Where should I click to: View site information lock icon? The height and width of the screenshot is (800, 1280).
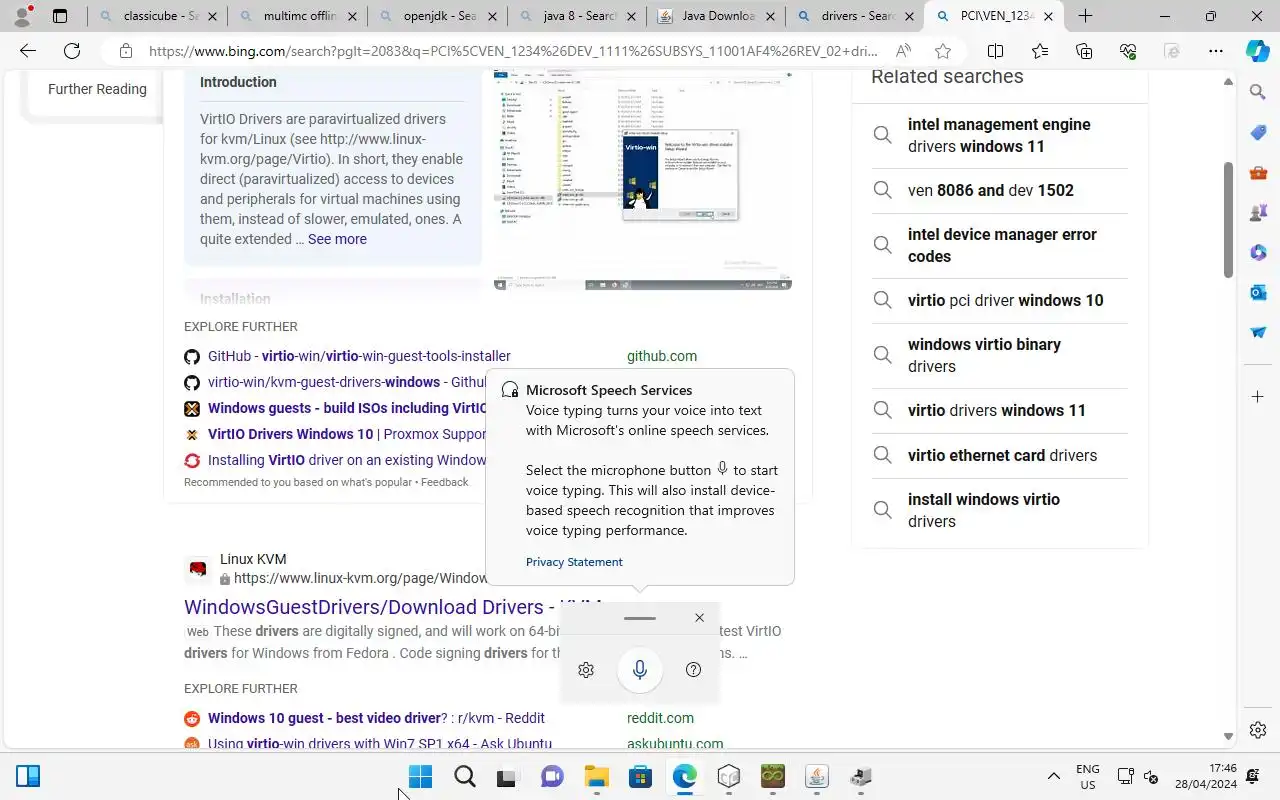[x=125, y=51]
